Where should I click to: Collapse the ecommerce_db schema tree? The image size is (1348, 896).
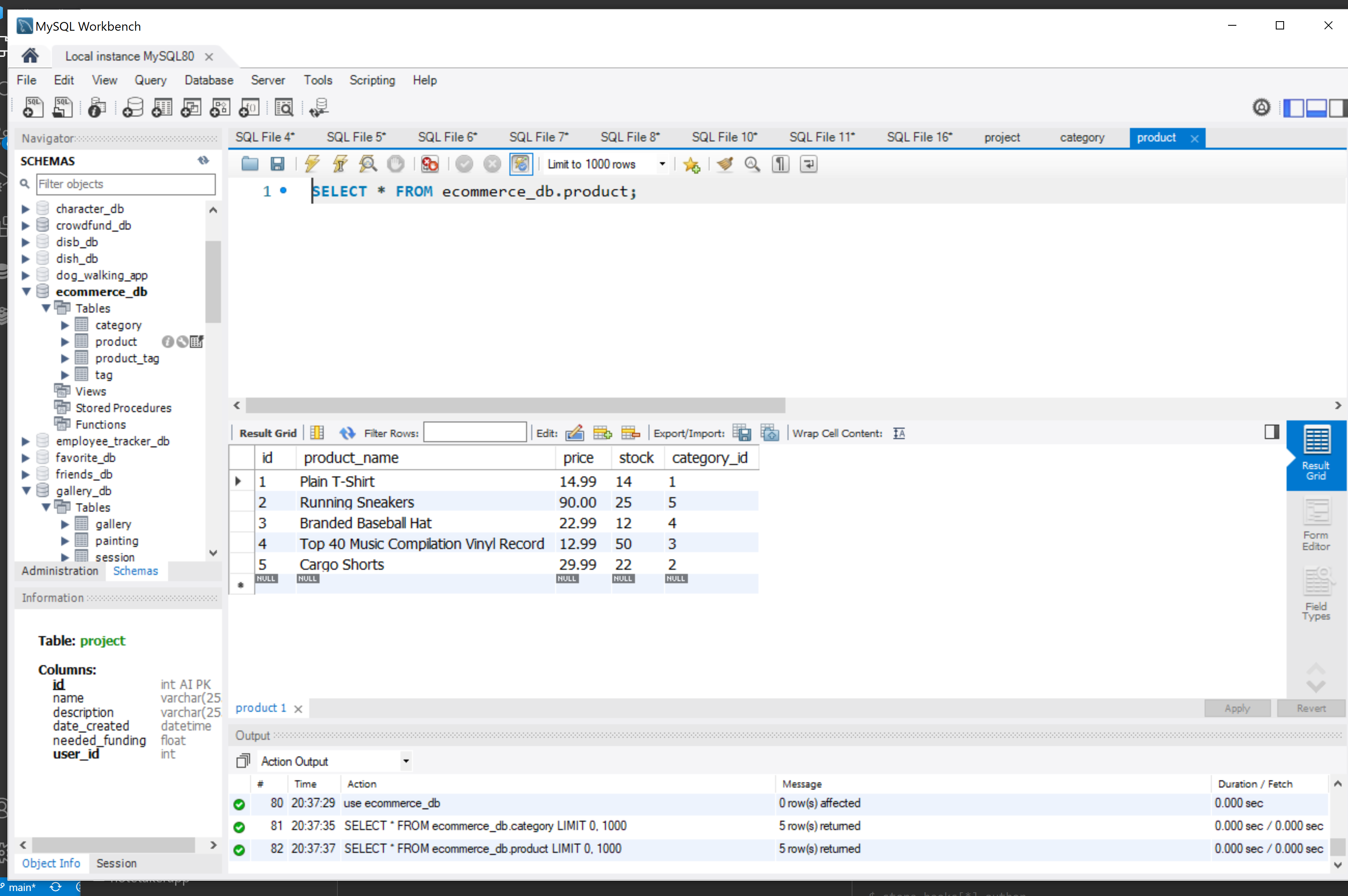click(26, 292)
